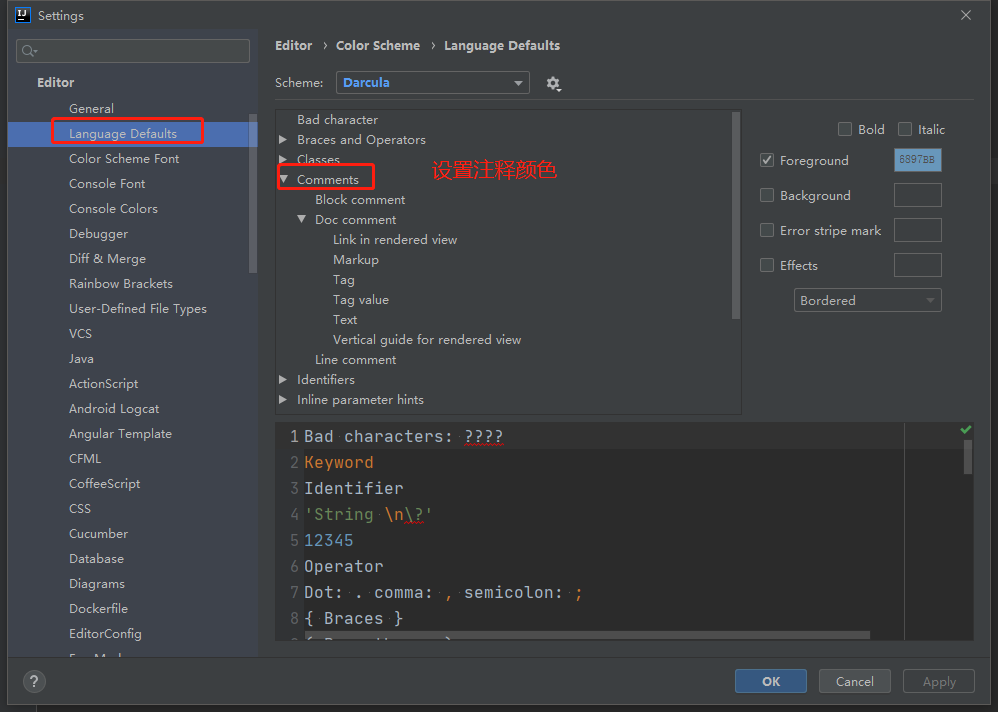This screenshot has height=712, width=998.
Task: Select VCS in the sidebar
Action: (x=80, y=333)
